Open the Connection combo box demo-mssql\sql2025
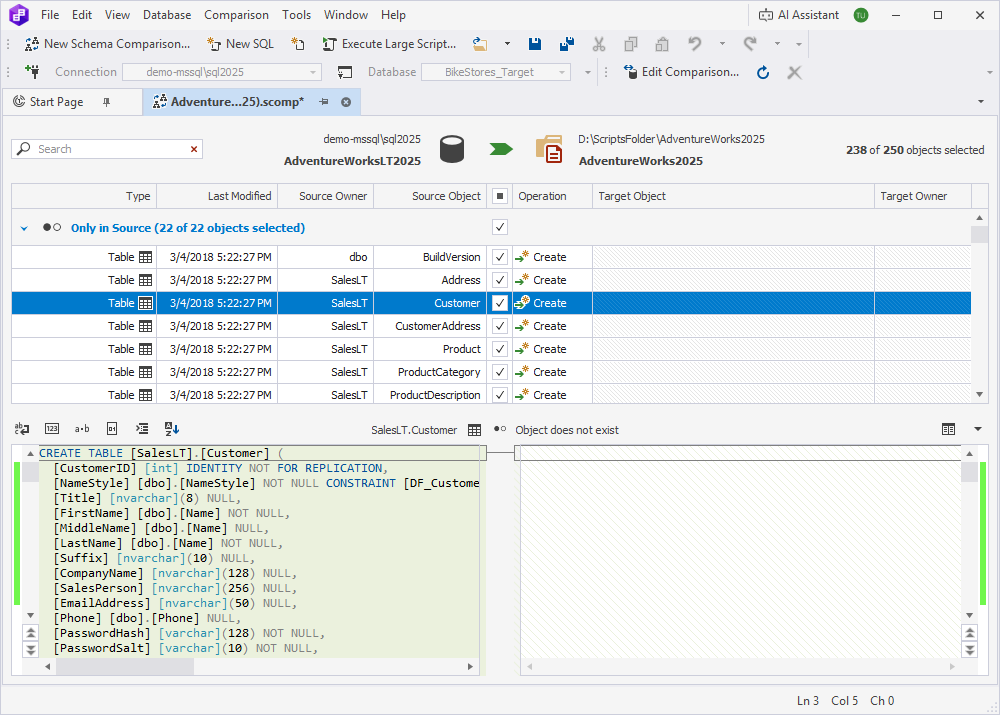Screen dimensions: 1000x715 [x=221, y=72]
